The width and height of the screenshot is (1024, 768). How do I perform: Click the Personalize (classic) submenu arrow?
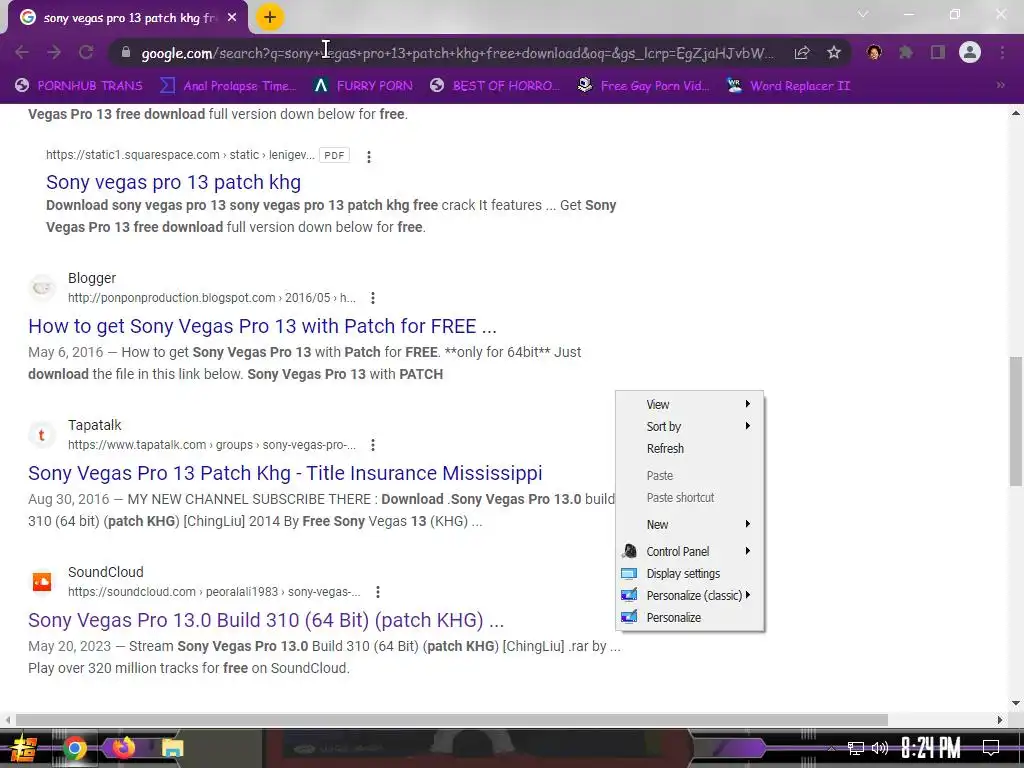tap(748, 595)
